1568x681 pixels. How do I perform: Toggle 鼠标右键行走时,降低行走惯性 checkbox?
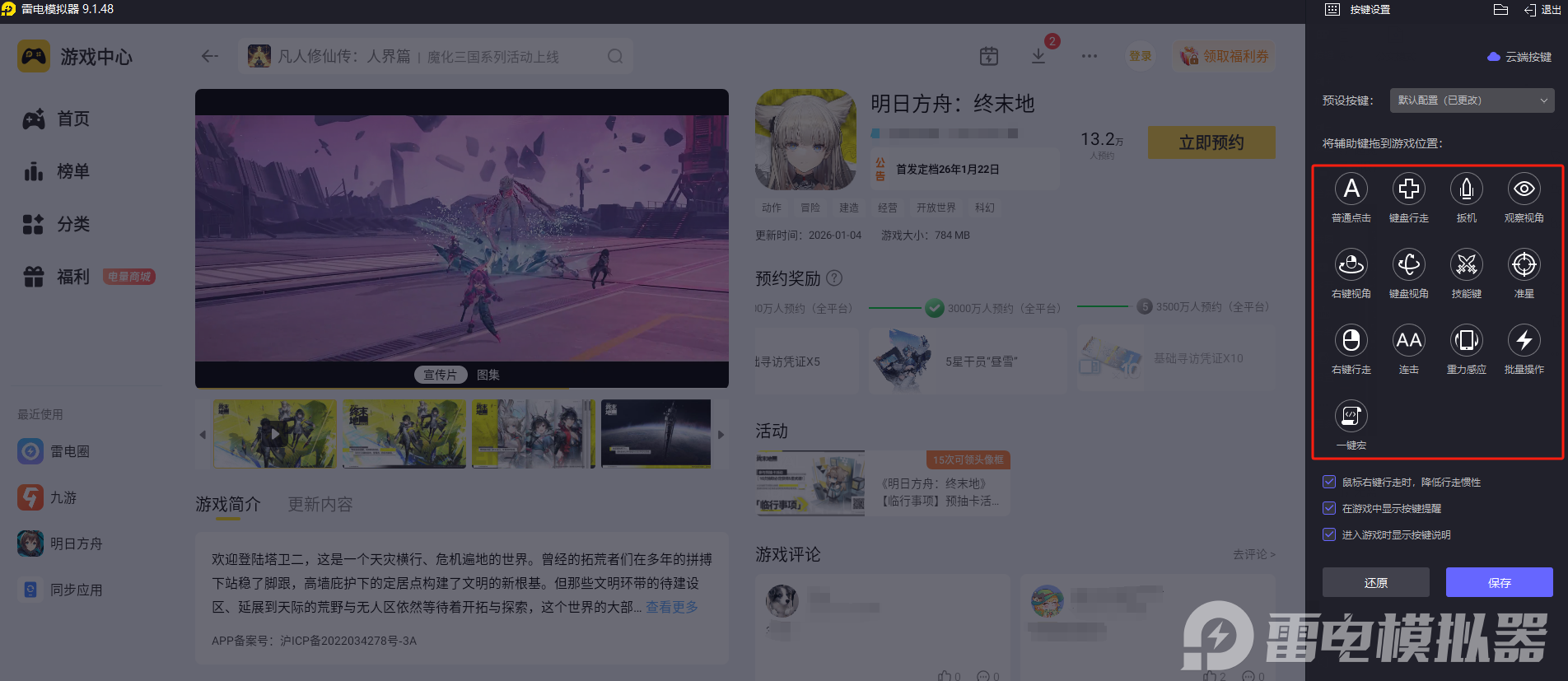click(1328, 482)
